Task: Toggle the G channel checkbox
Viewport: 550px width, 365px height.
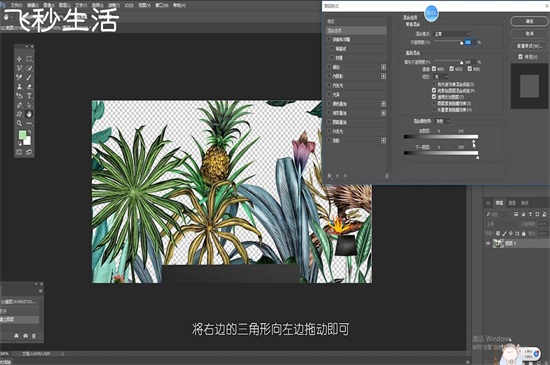Action: pyautogui.click(x=452, y=69)
